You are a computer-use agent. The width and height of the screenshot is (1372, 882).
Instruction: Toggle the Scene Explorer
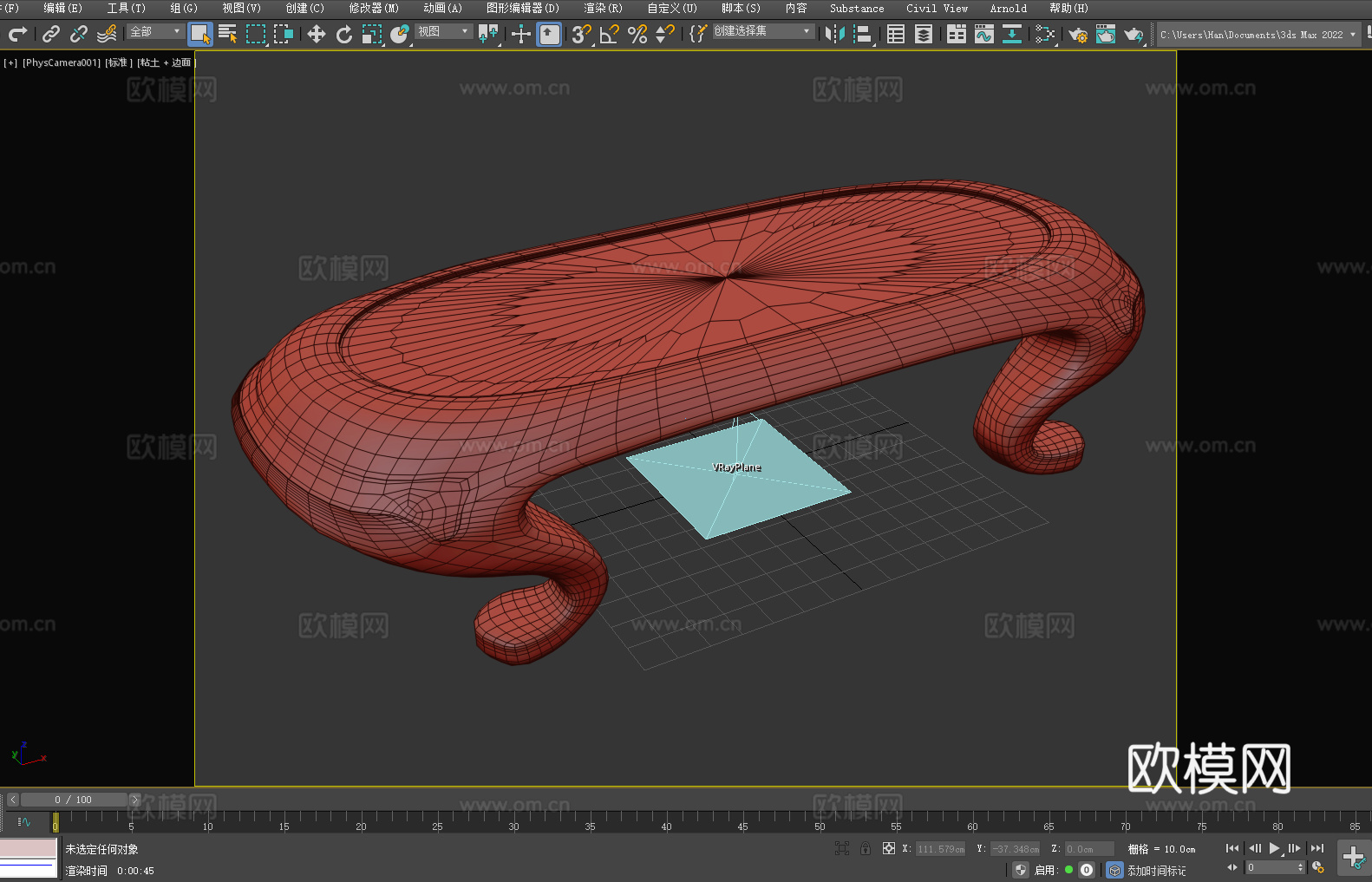(x=896, y=34)
